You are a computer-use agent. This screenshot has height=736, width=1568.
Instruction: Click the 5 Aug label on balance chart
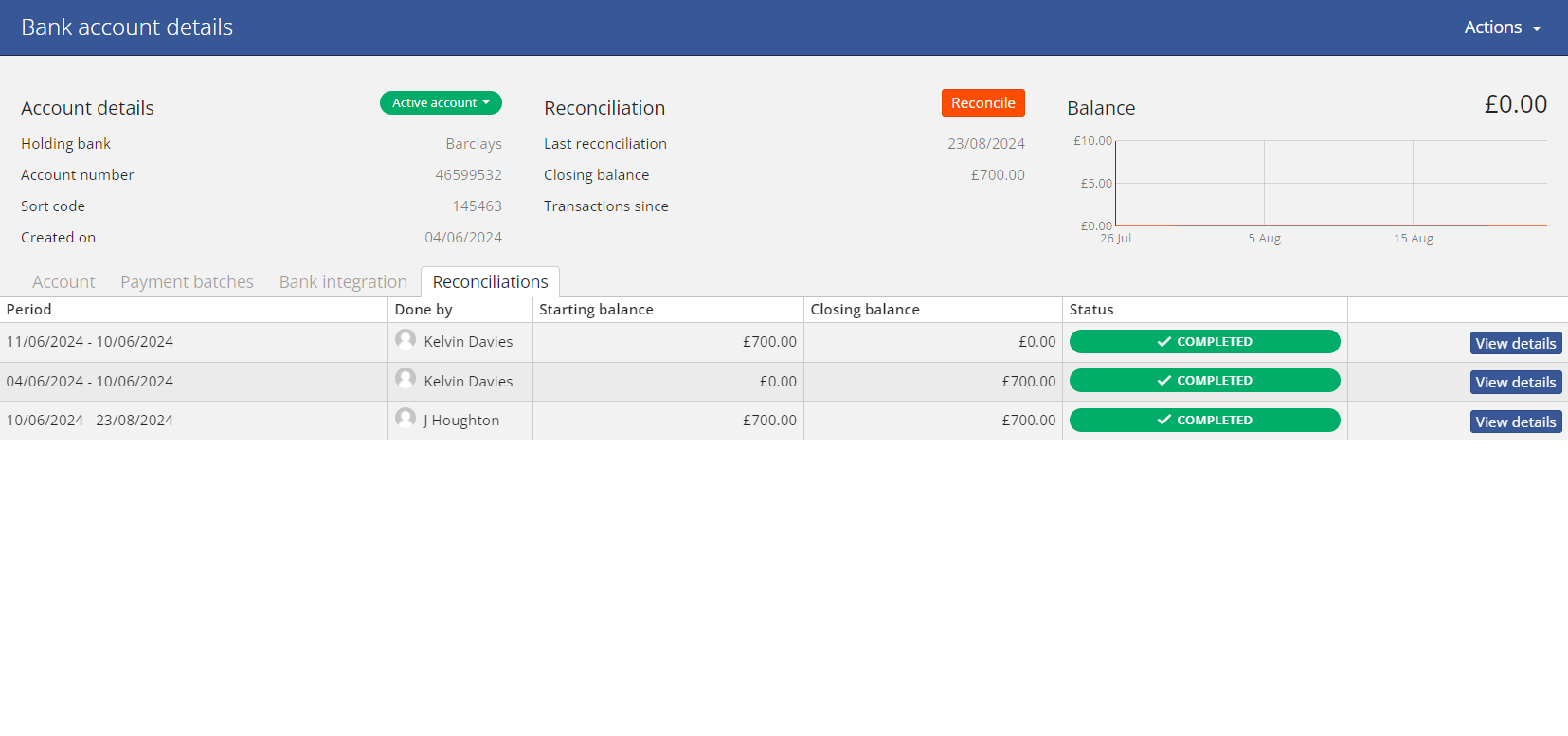[x=1264, y=239]
